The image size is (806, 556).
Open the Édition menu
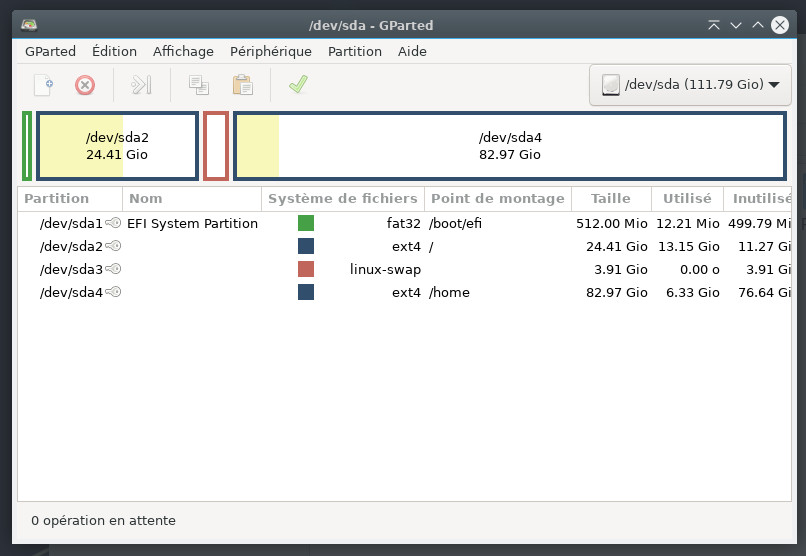pyautogui.click(x=114, y=51)
